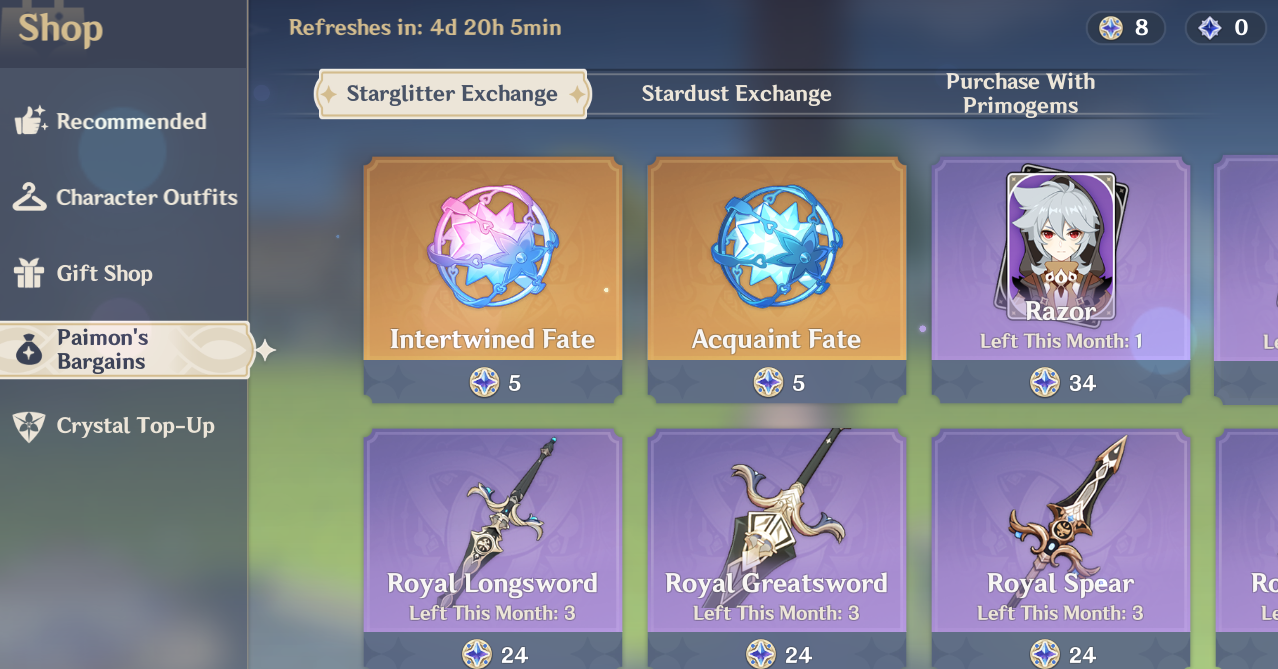
Task: Click the Masterless Stardust balance icon
Action: (x=1210, y=28)
